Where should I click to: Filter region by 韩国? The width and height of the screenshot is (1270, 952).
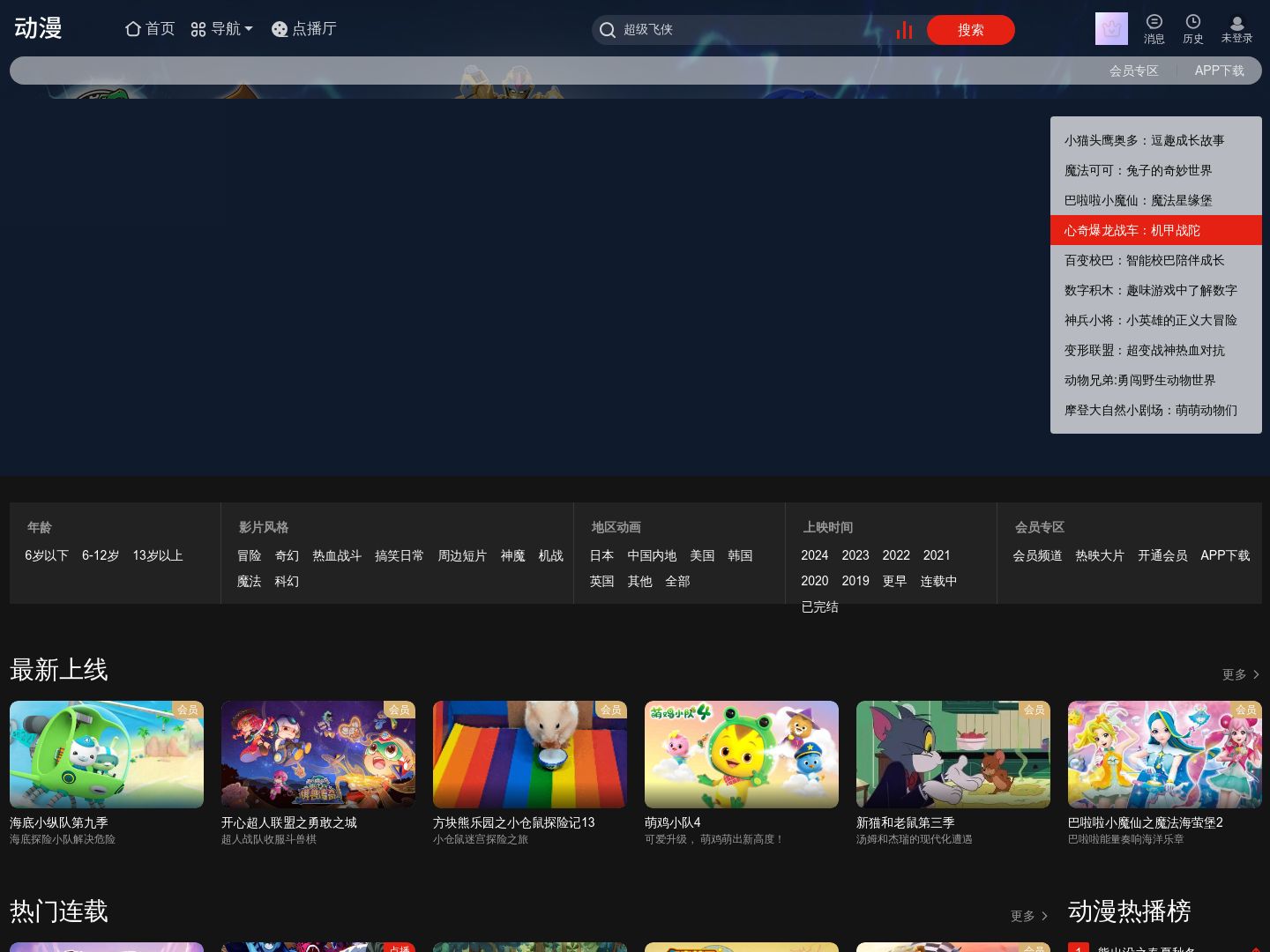point(741,555)
